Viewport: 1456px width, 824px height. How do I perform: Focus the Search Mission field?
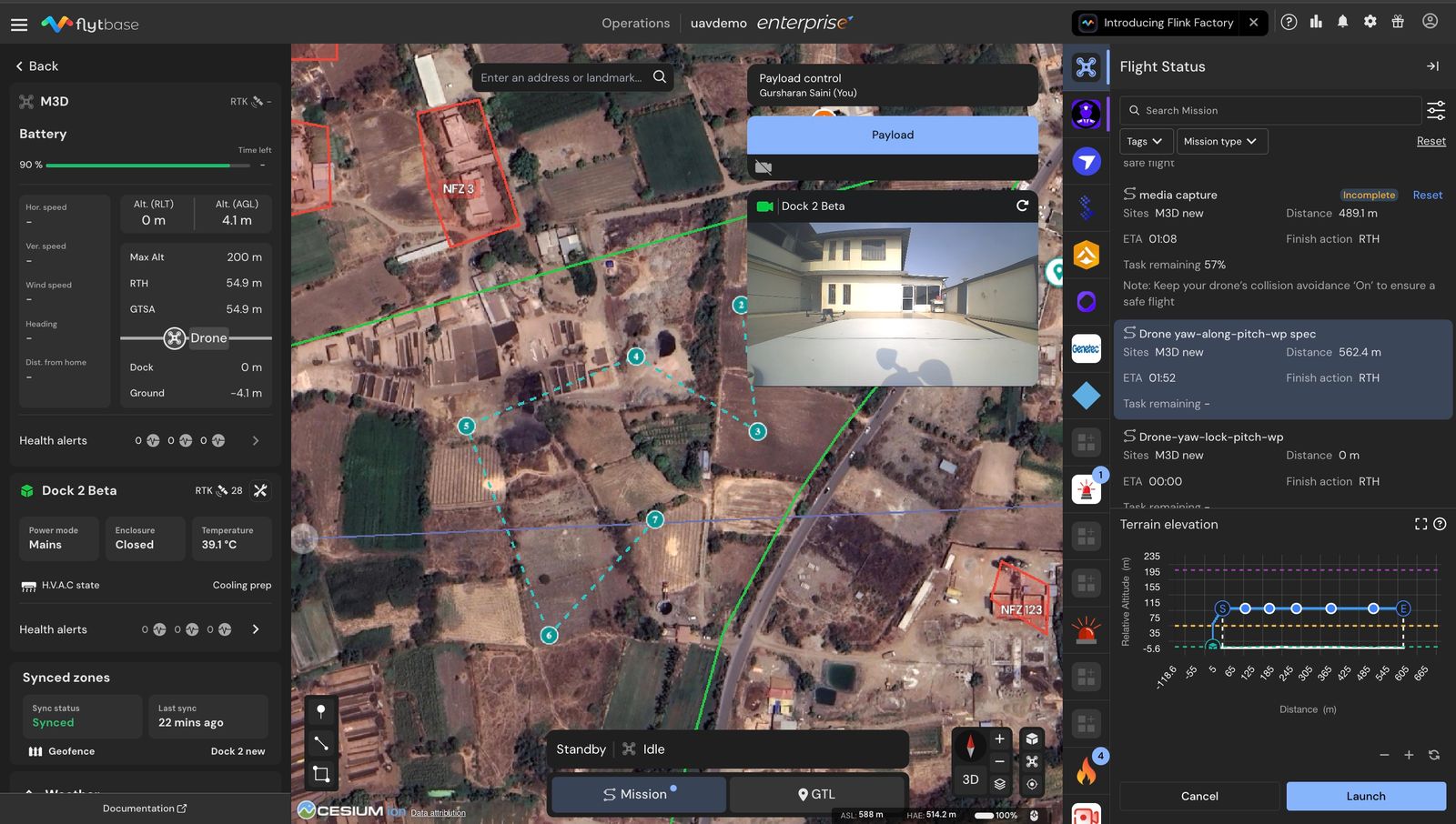(1270, 110)
